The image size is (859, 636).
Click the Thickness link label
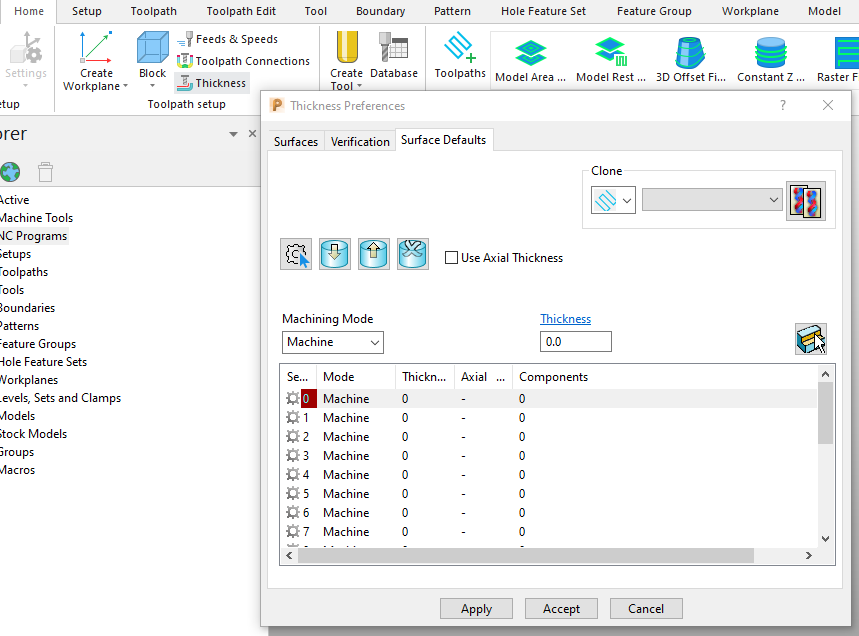pyautogui.click(x=565, y=319)
